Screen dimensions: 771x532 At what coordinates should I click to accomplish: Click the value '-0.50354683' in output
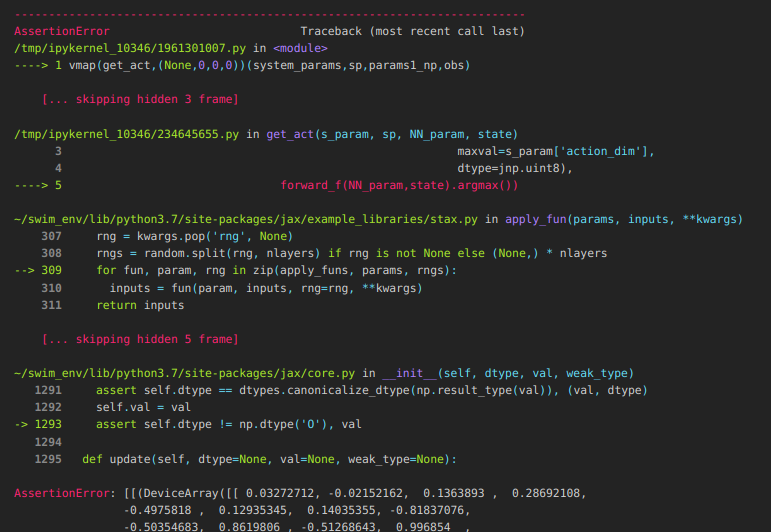pos(161,527)
